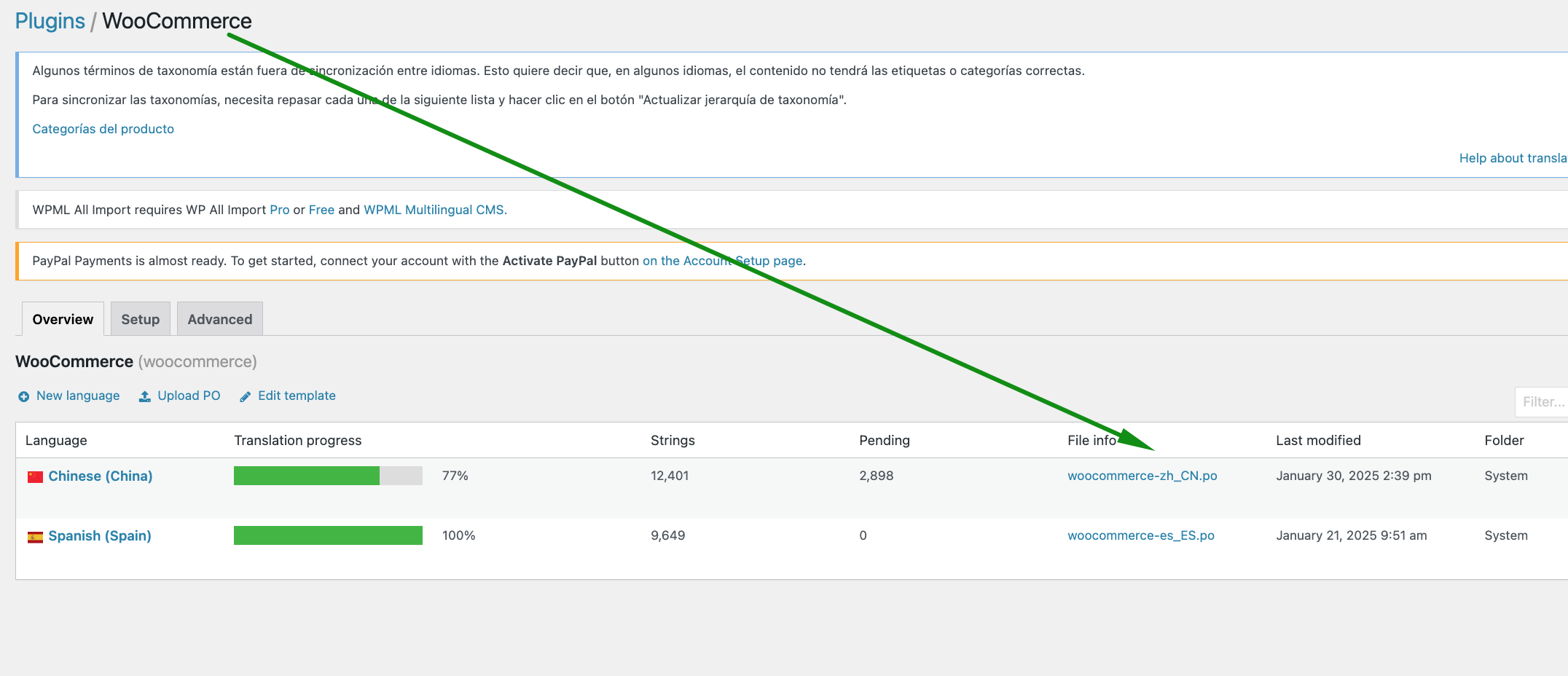Open the woocommerce-zh_CN.po file info
Screen dimensions: 1568x676
(1142, 476)
